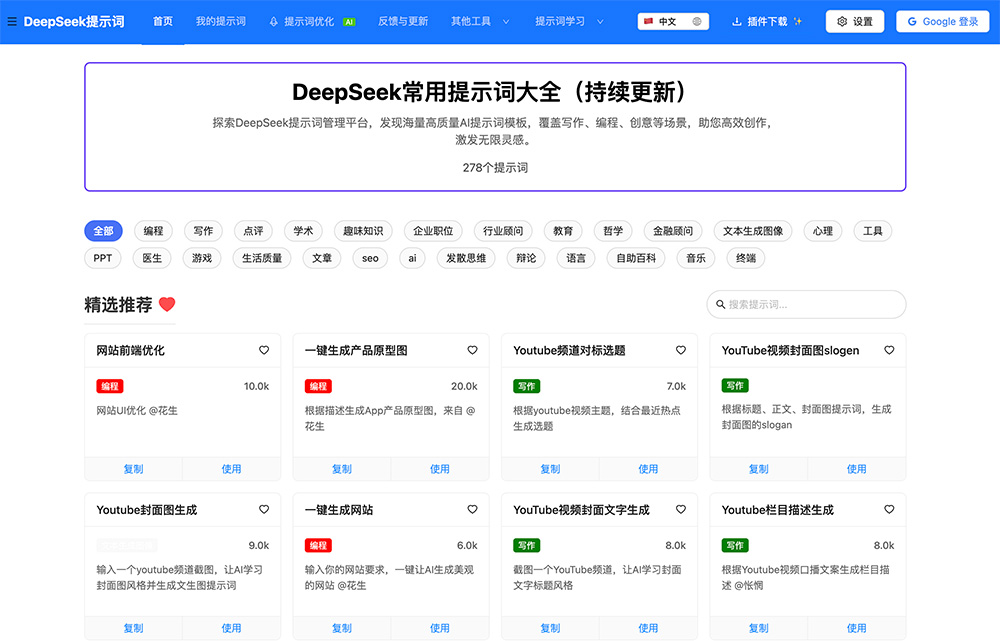Copy the 网站前端优化 prompt with 复制
Viewport: 1000px width, 641px height.
pyautogui.click(x=133, y=468)
